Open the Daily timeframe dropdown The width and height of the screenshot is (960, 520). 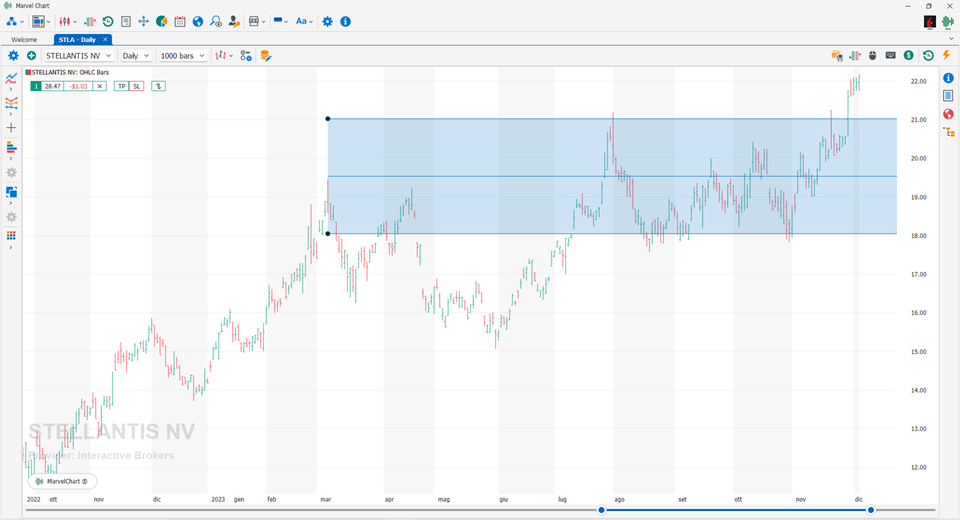coord(135,56)
